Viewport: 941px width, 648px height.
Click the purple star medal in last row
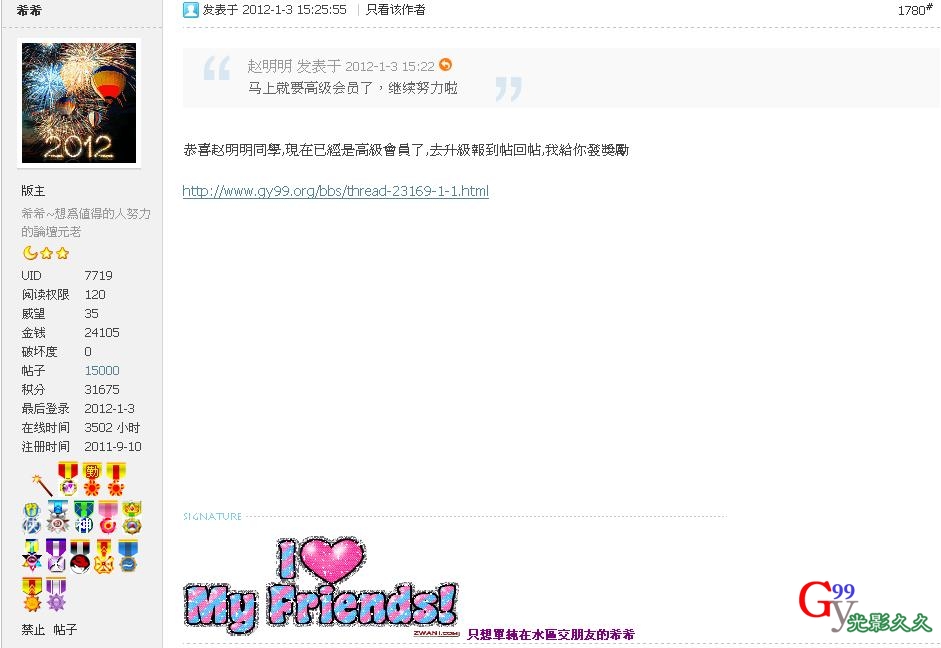point(56,594)
